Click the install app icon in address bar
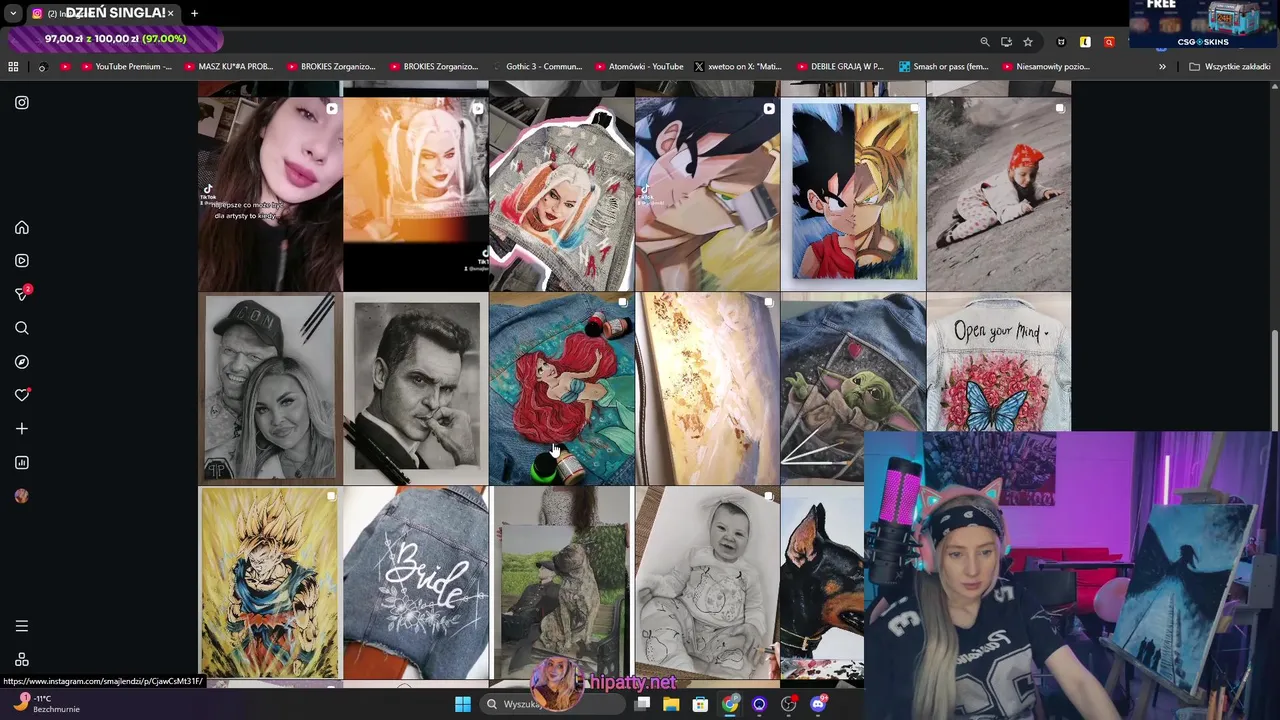Image resolution: width=1280 pixels, height=720 pixels. tap(1006, 42)
